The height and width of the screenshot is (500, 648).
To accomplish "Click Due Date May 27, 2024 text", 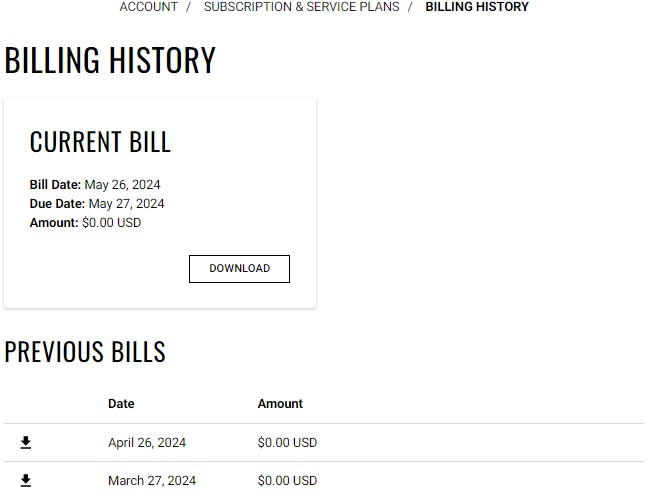I will (x=97, y=204).
